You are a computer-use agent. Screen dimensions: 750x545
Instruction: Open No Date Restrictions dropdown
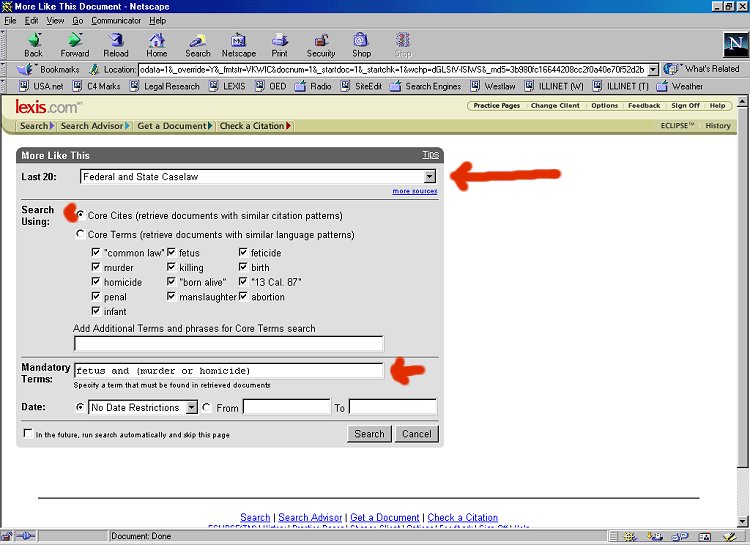click(x=191, y=407)
